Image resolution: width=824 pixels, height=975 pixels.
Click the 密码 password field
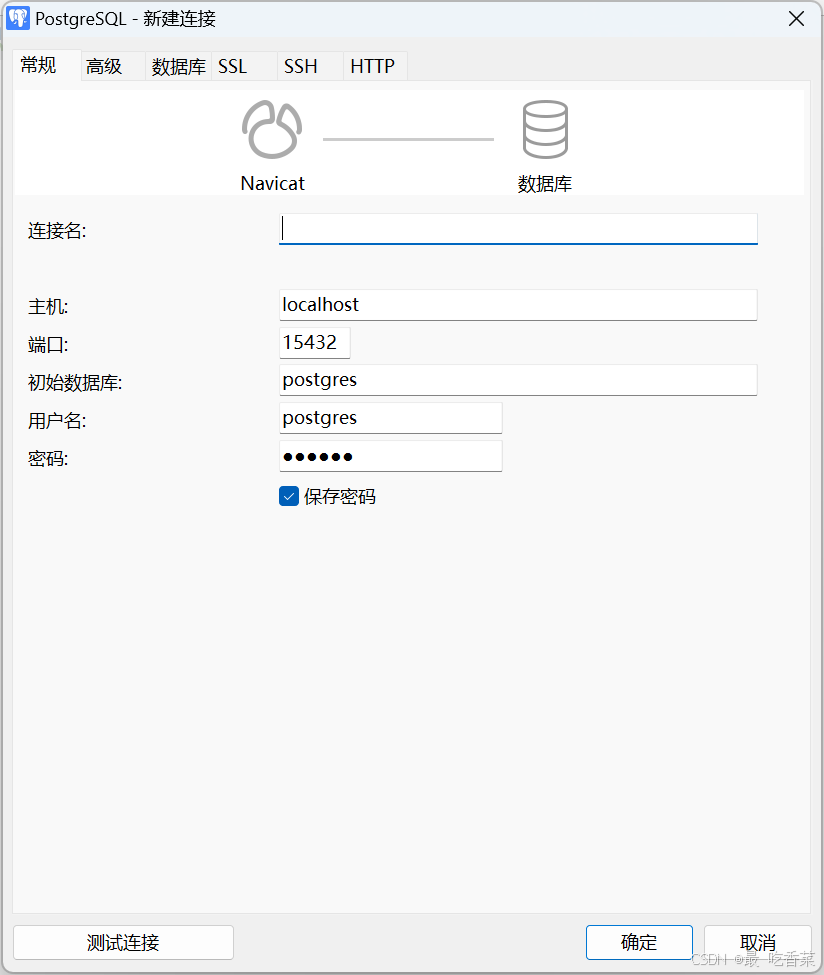click(391, 456)
